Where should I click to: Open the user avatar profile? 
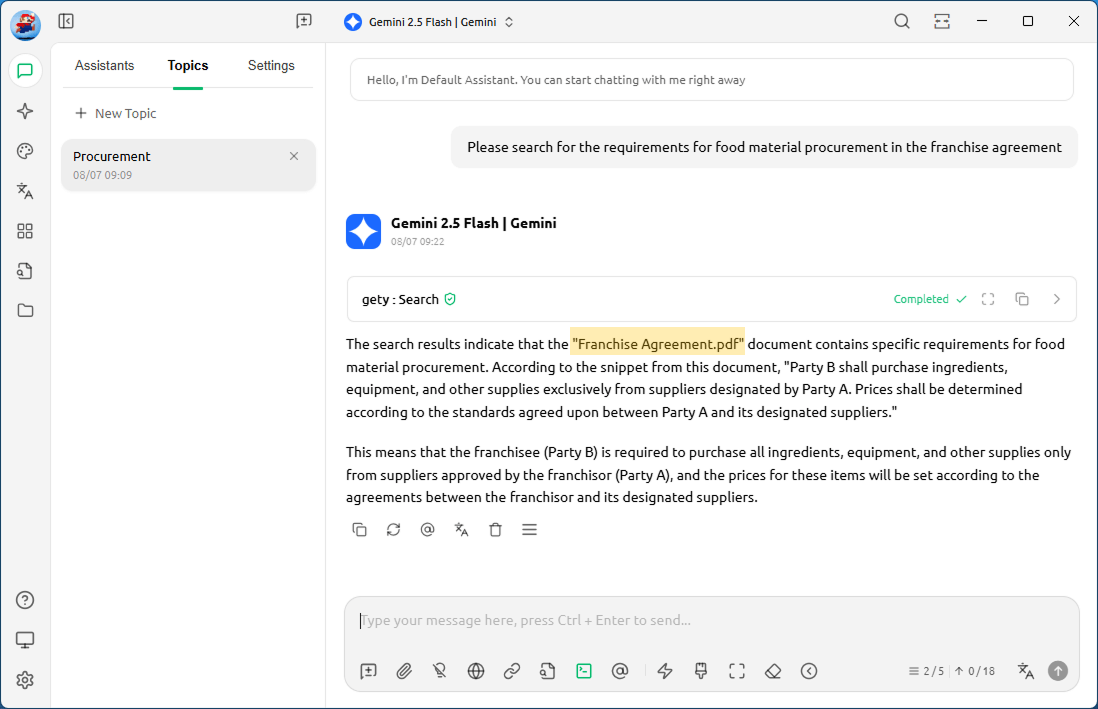point(25,25)
